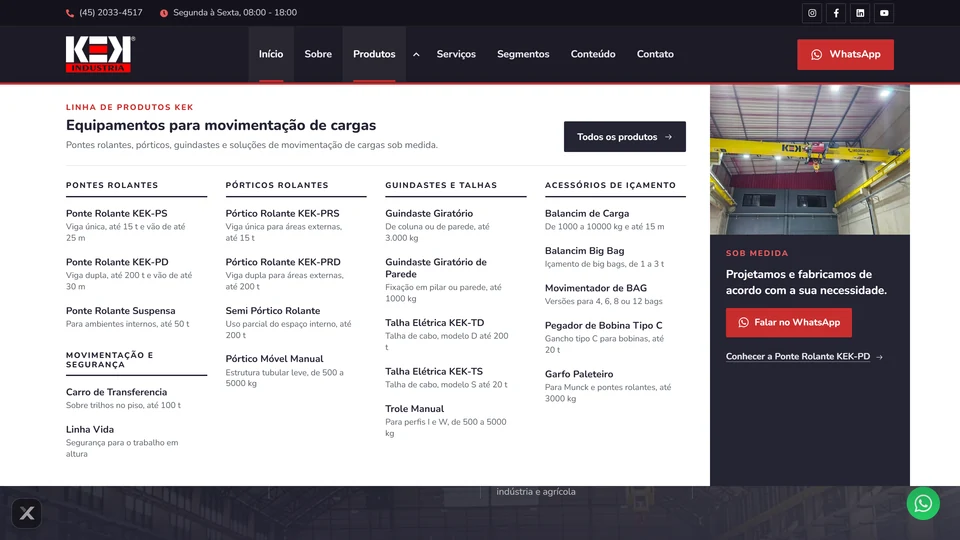The width and height of the screenshot is (960, 540).
Task: Click the overhead crane photo thumbnail
Action: pyautogui.click(x=809, y=160)
